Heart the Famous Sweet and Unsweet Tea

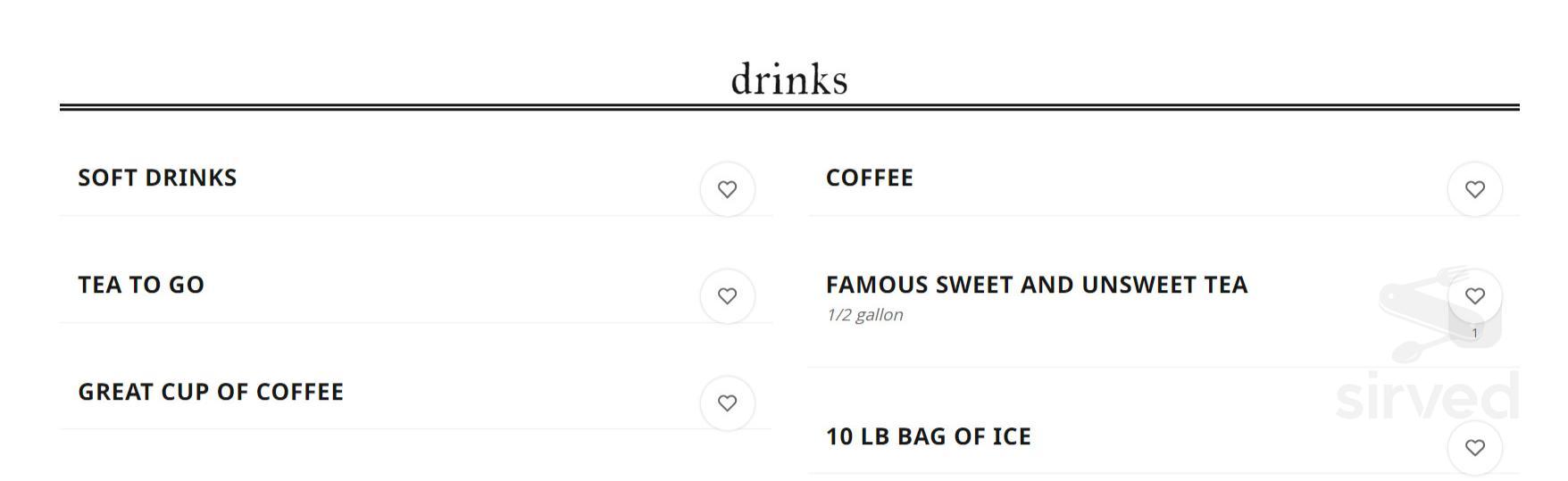coord(1474,295)
